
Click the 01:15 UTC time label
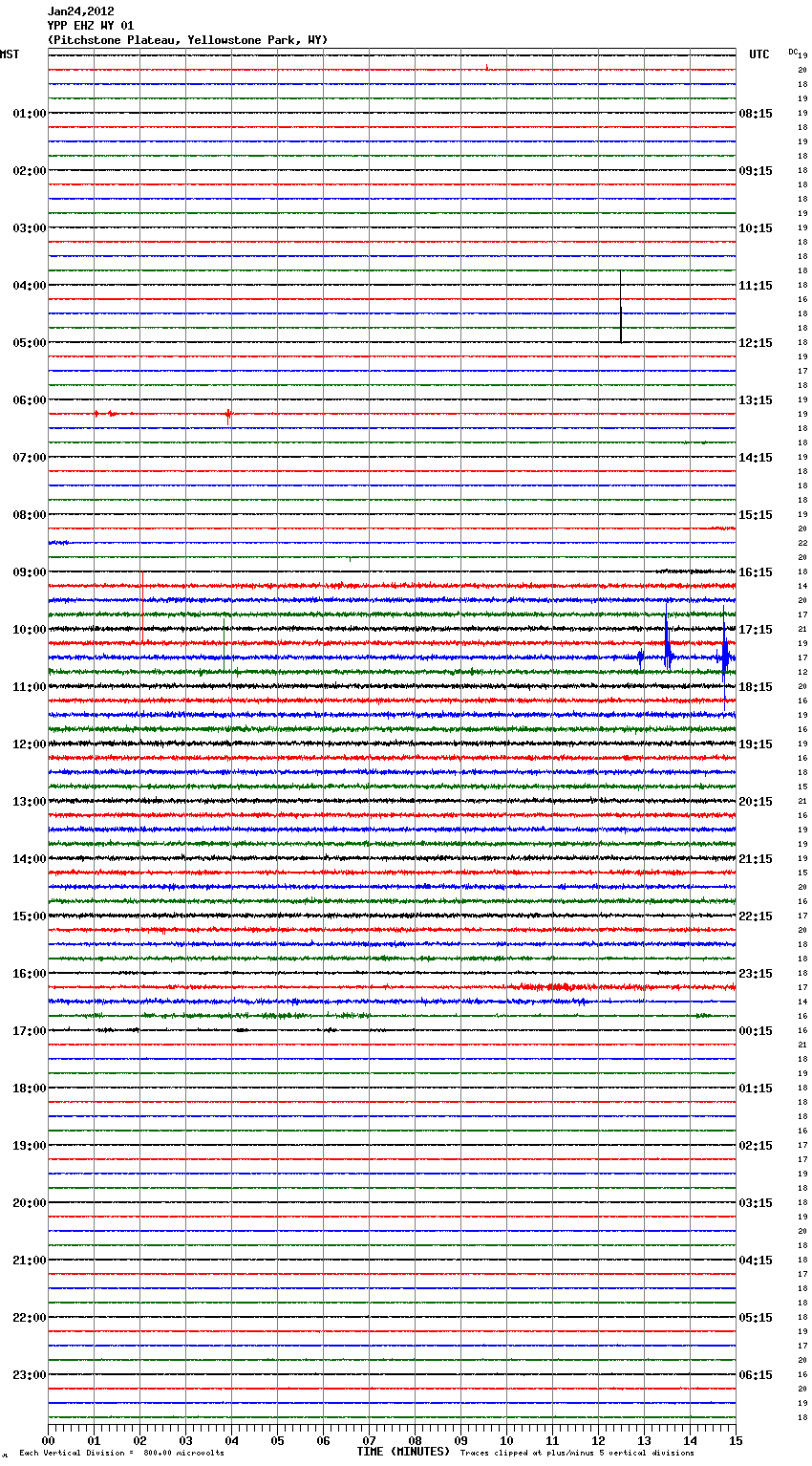[x=756, y=1089]
